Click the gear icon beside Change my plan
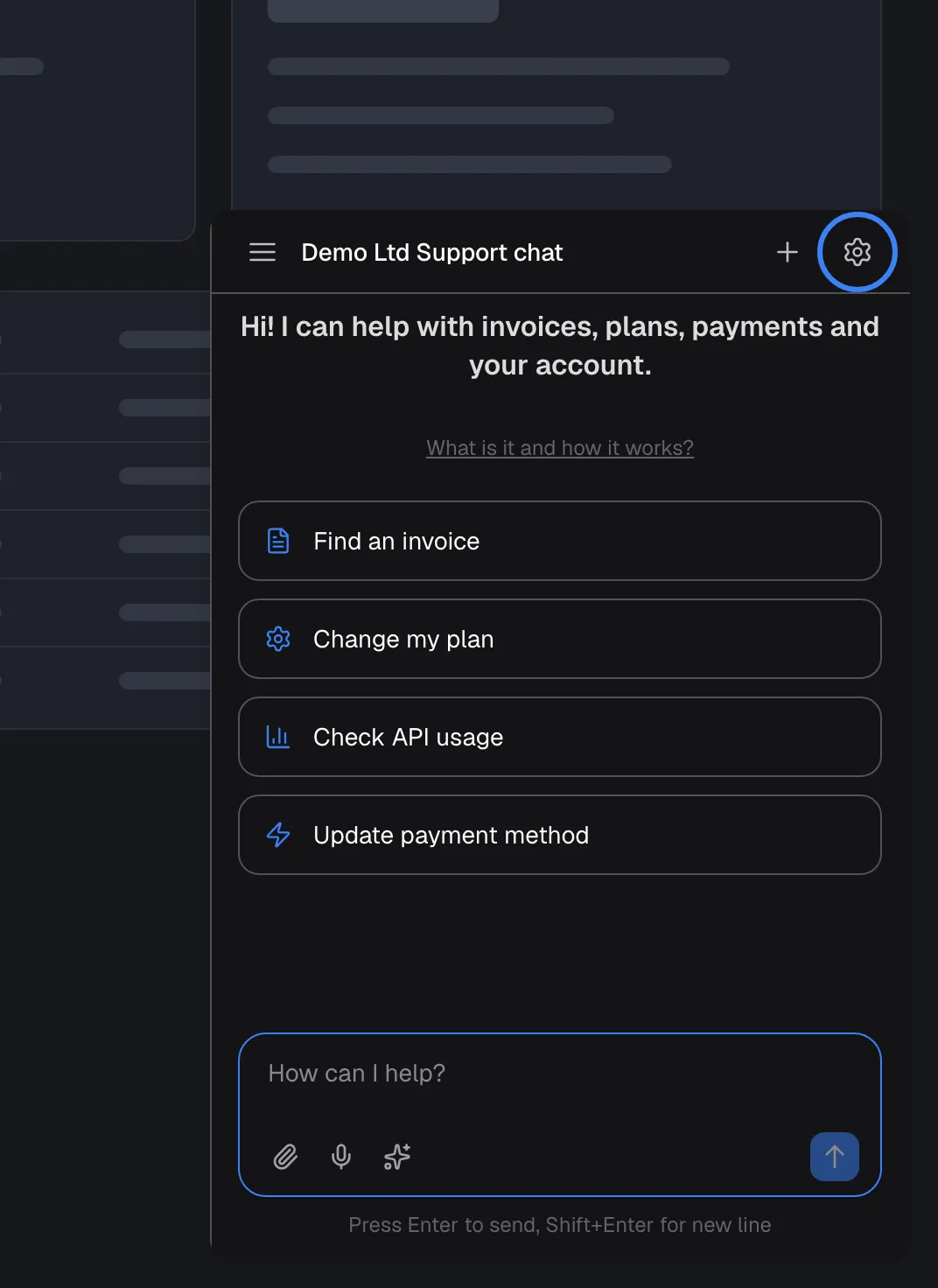The height and width of the screenshot is (1288, 938). click(x=278, y=639)
